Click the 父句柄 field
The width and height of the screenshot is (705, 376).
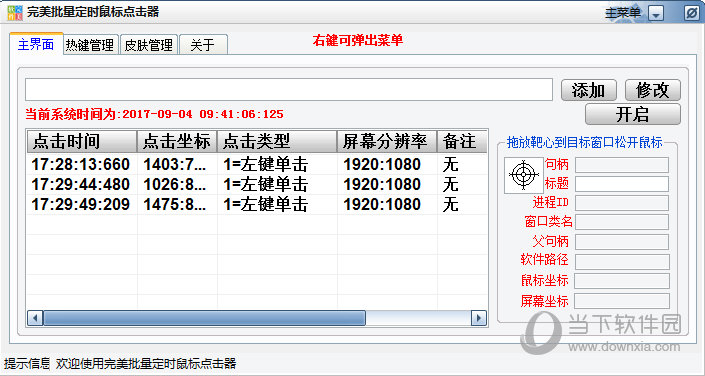[x=622, y=242]
